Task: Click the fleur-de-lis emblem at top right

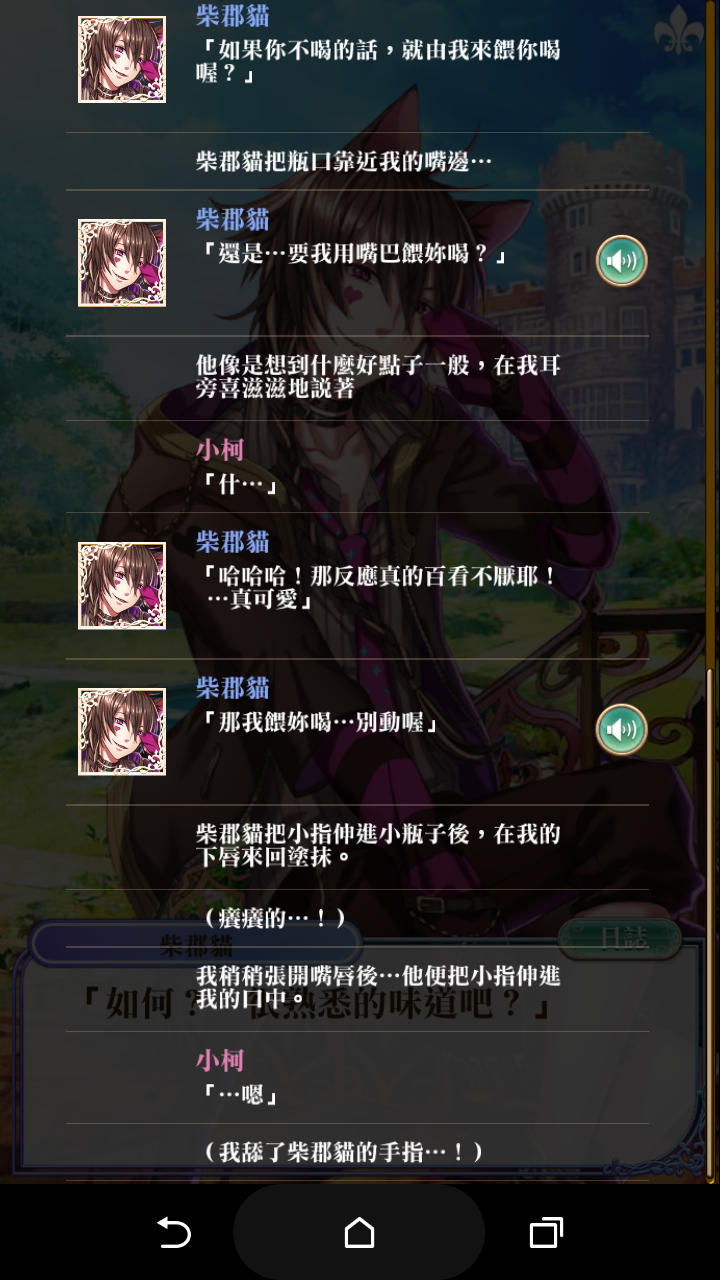Action: (x=679, y=30)
